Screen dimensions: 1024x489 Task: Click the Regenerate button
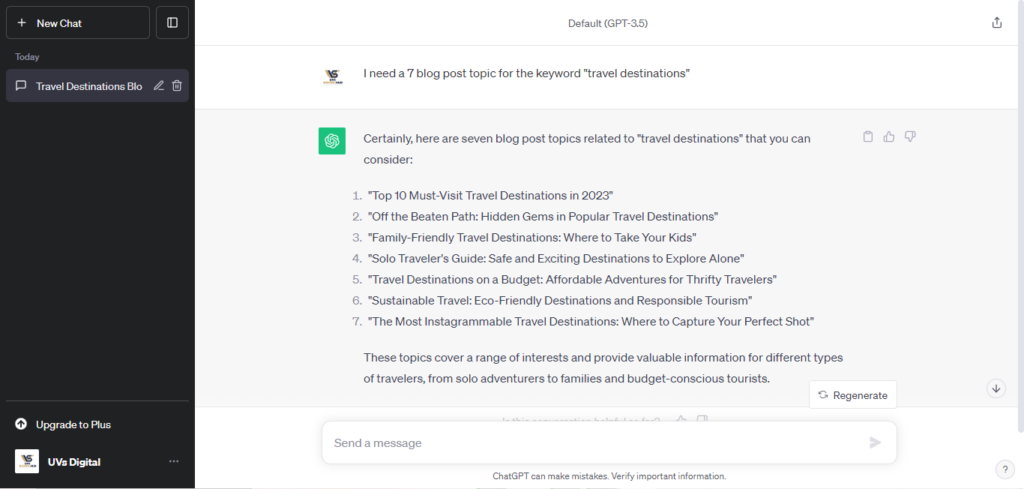853,395
